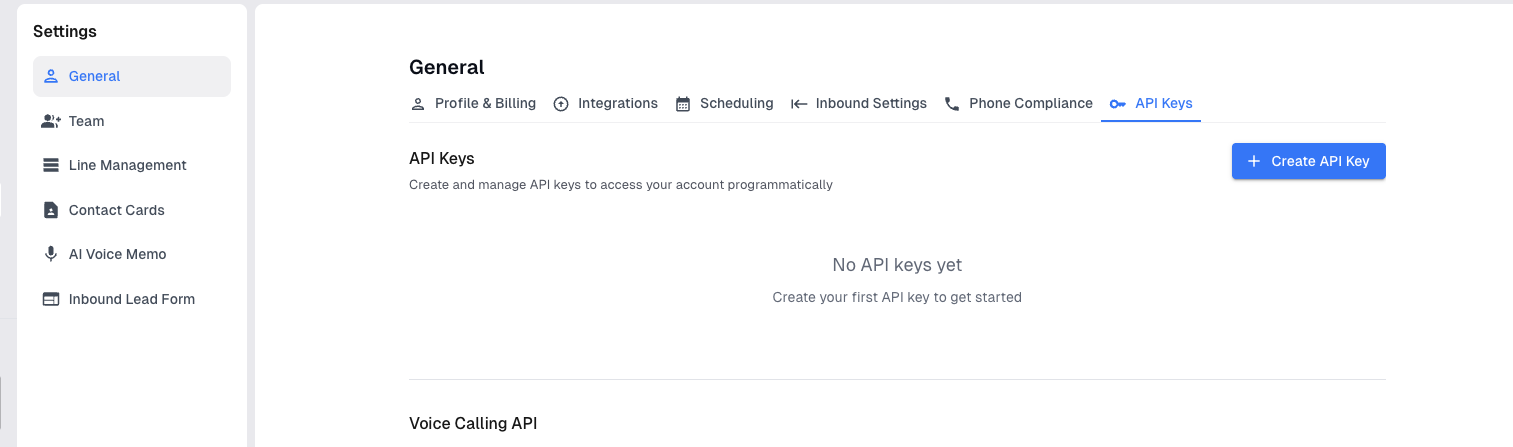Click the API Keys description text
1513x447 pixels.
621,185
